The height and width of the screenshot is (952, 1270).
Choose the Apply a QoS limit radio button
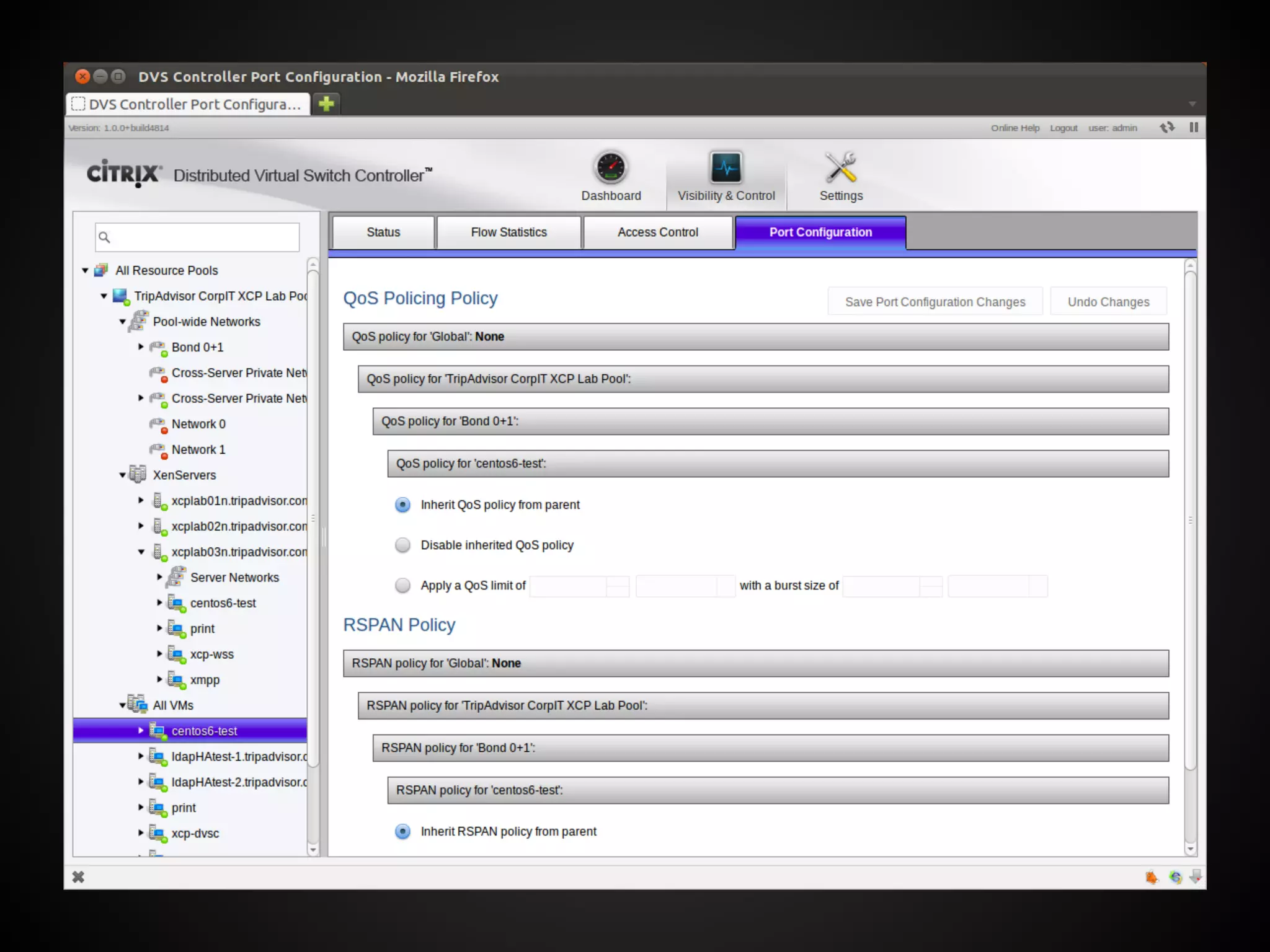[403, 585]
